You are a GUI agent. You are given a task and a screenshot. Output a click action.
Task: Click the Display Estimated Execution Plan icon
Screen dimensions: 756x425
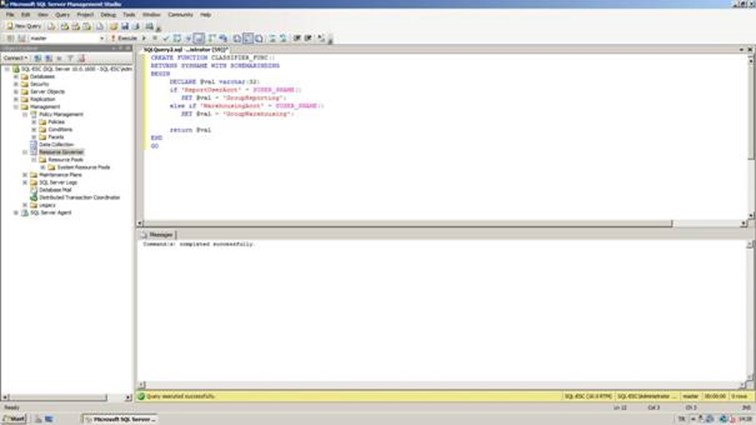coord(177,38)
